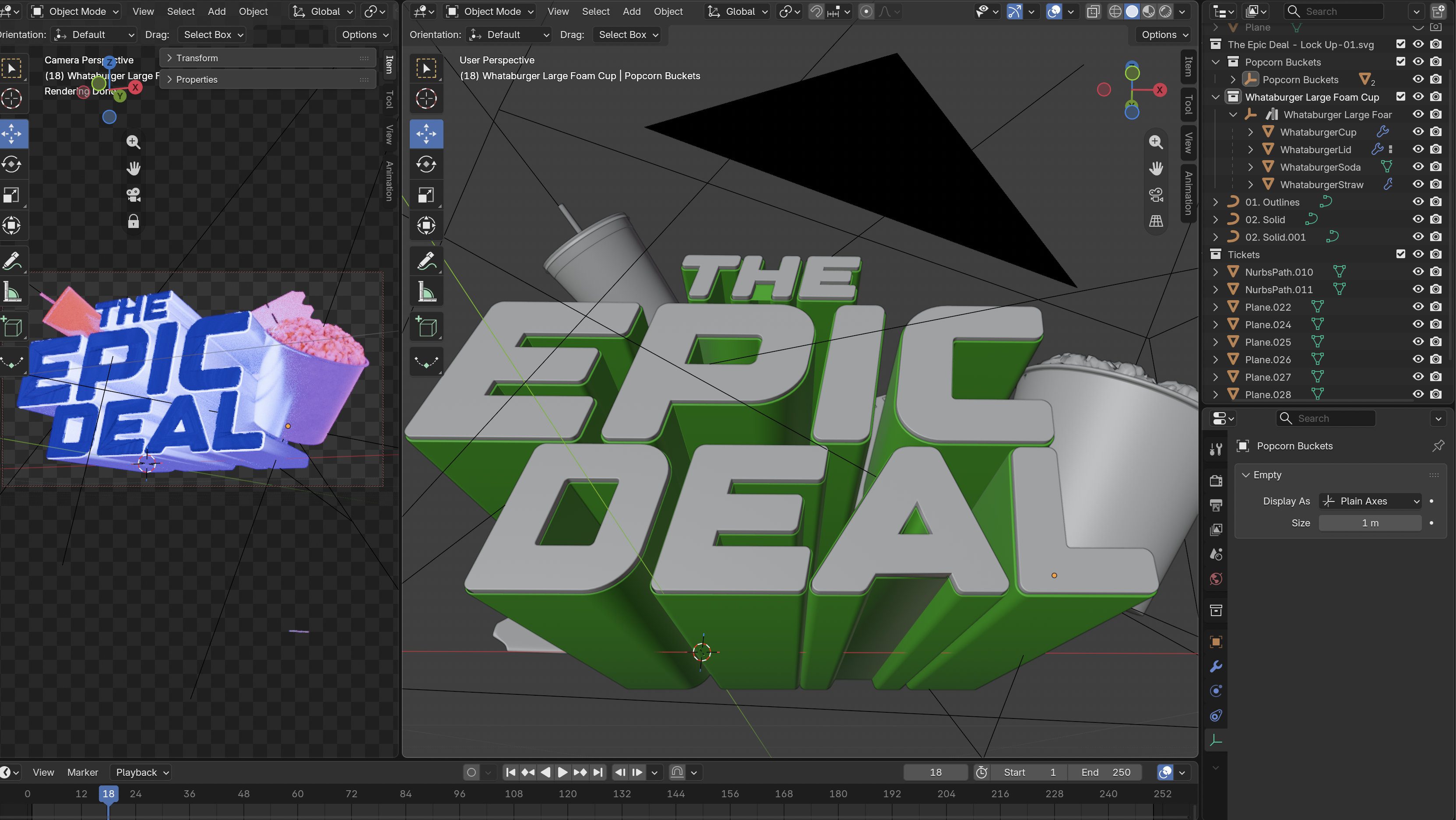Expand the 01. Outlines tree item
This screenshot has width=1456, height=820.
(1215, 202)
